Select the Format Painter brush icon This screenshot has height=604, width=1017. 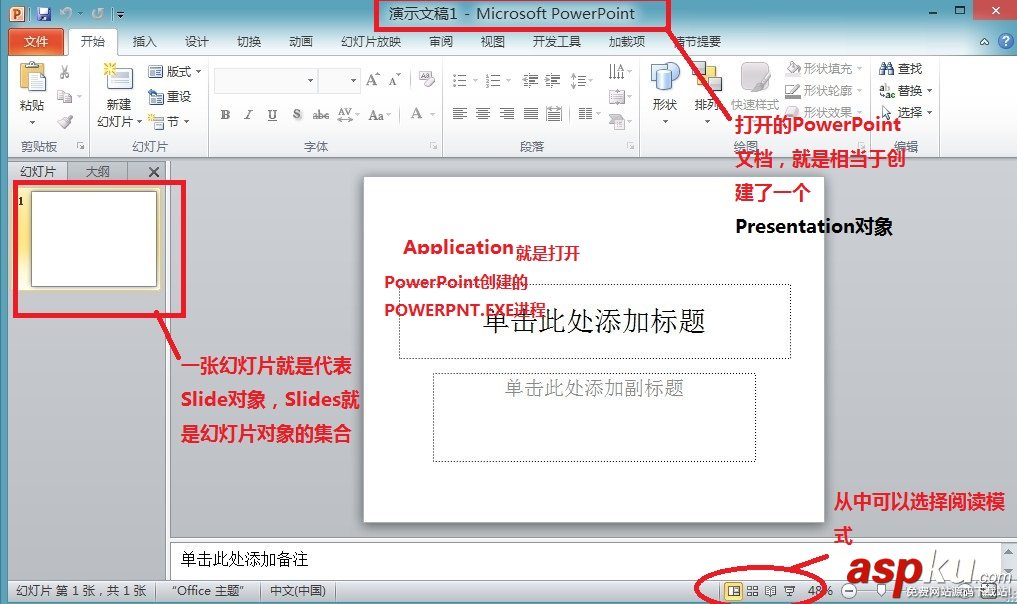[x=64, y=121]
